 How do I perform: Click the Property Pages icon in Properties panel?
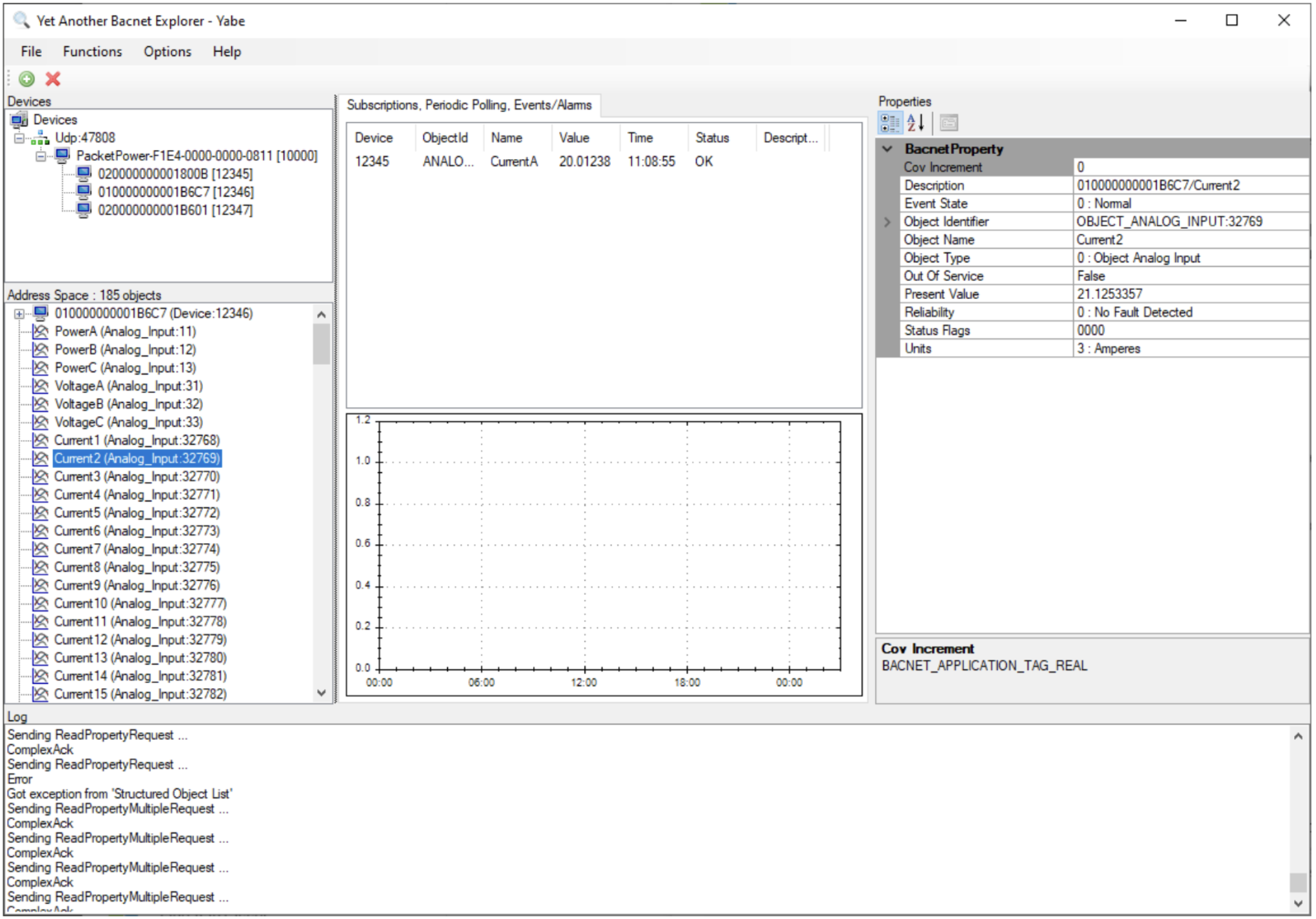pos(949,122)
